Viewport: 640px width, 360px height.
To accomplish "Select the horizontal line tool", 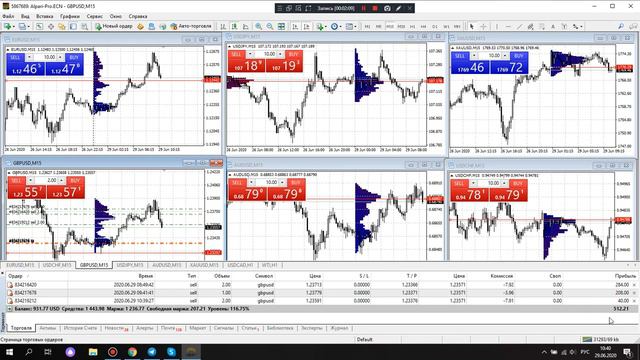I will [x=508, y=27].
